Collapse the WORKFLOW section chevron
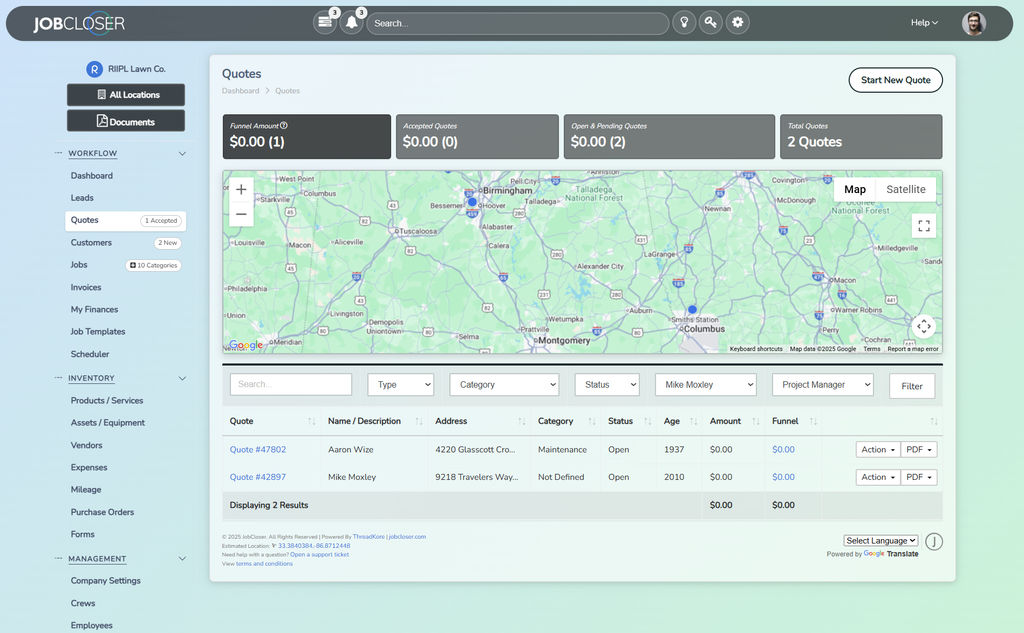Screen dimensions: 1024x633 point(182,154)
